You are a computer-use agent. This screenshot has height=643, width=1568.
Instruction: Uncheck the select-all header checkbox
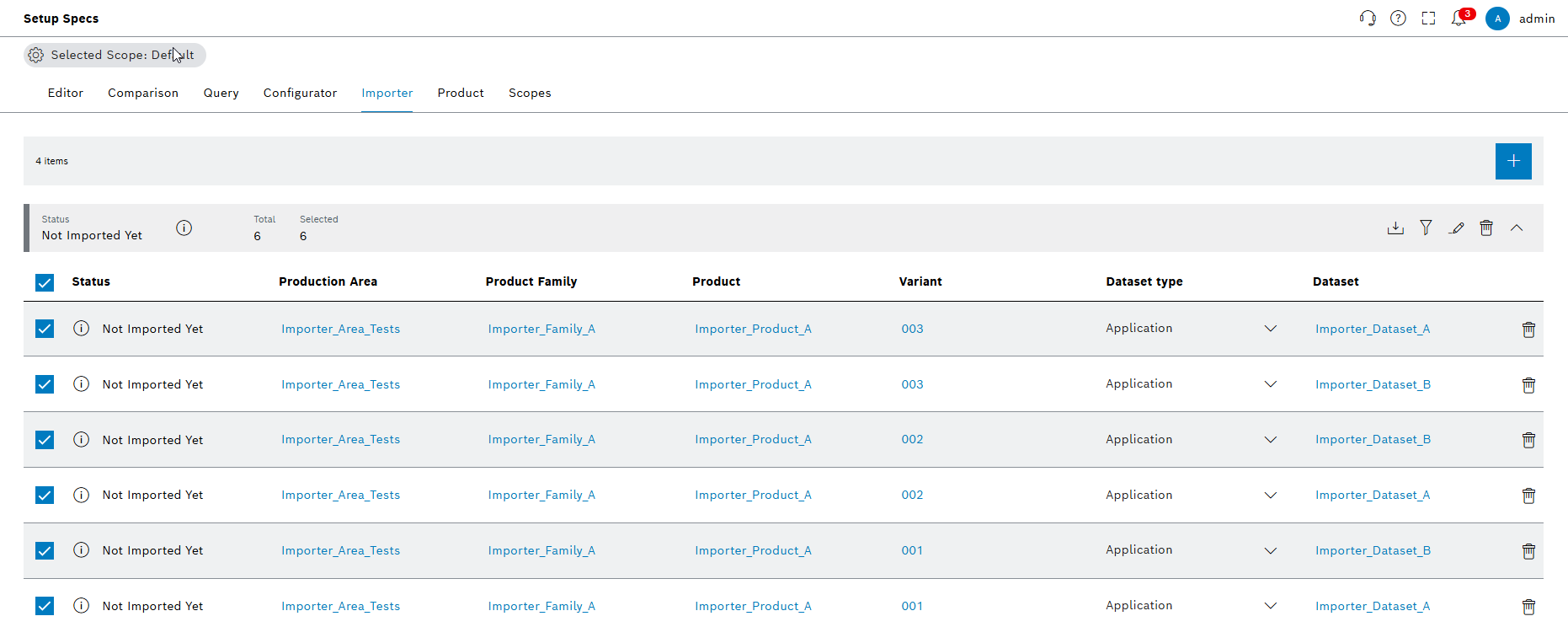[x=45, y=282]
